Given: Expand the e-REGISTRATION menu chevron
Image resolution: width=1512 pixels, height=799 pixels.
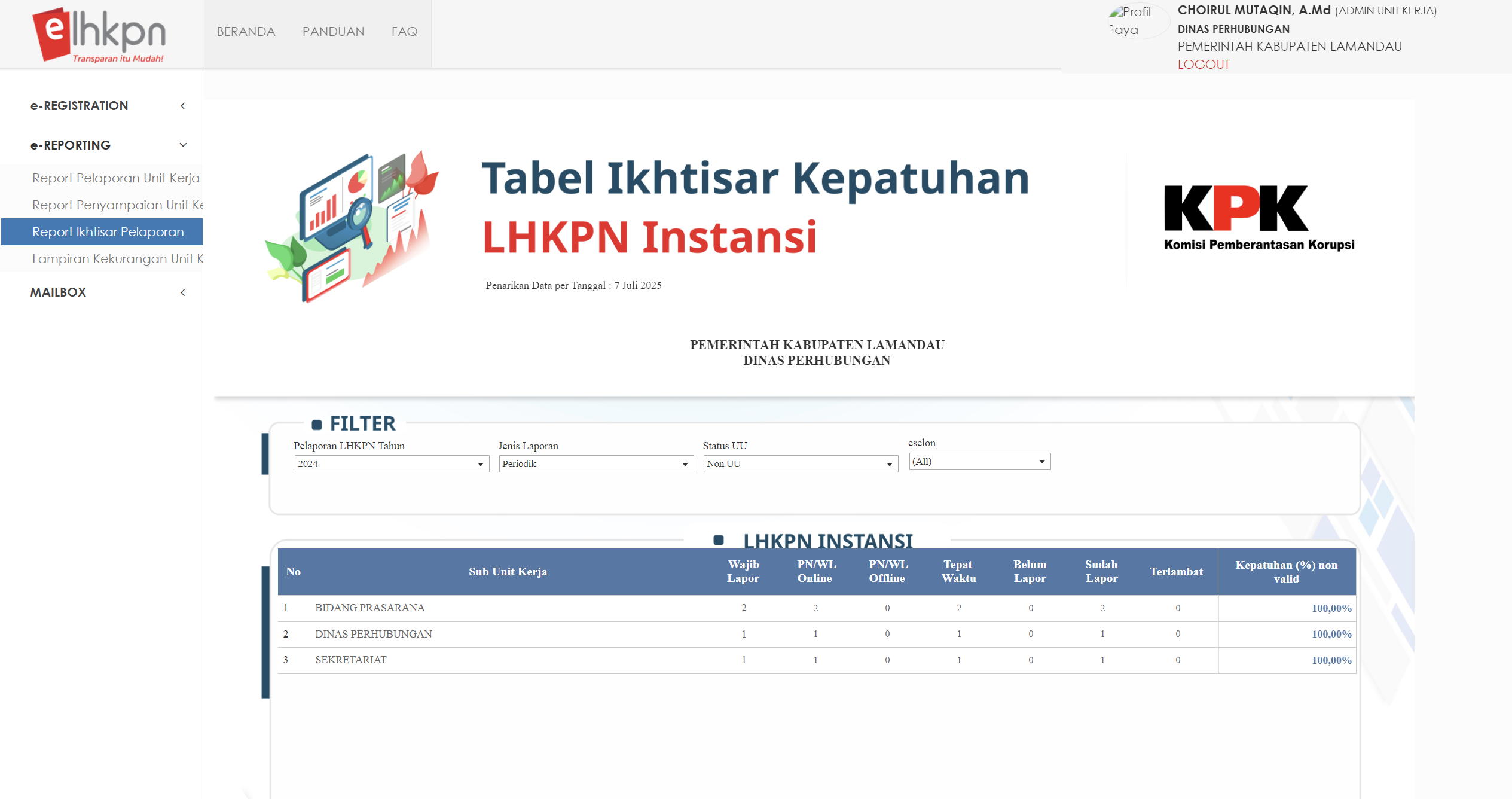Looking at the screenshot, I should click(183, 106).
